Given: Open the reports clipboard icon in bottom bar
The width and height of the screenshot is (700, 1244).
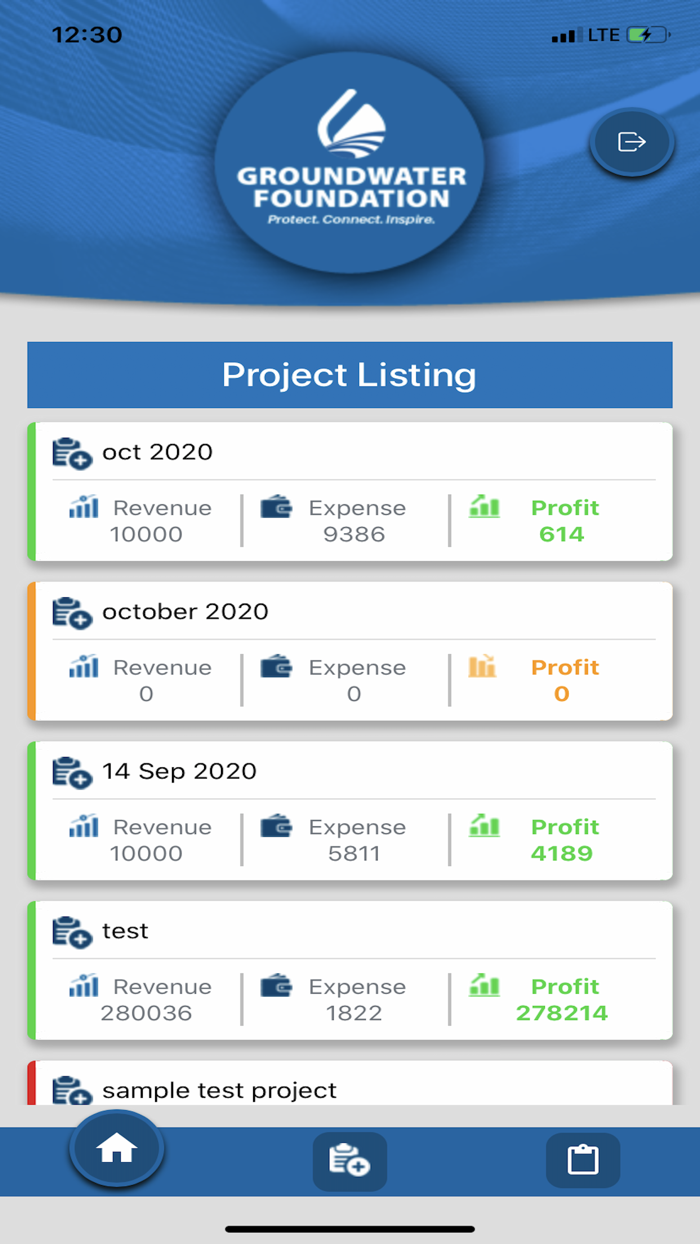Looking at the screenshot, I should tap(583, 1161).
